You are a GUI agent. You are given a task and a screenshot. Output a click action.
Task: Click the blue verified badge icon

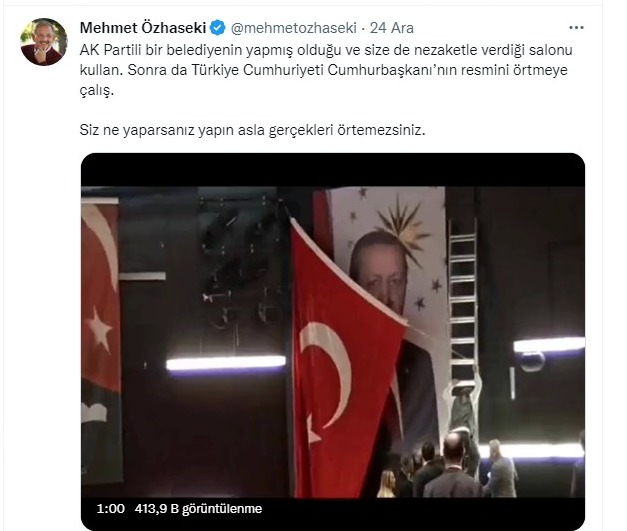coord(218,28)
